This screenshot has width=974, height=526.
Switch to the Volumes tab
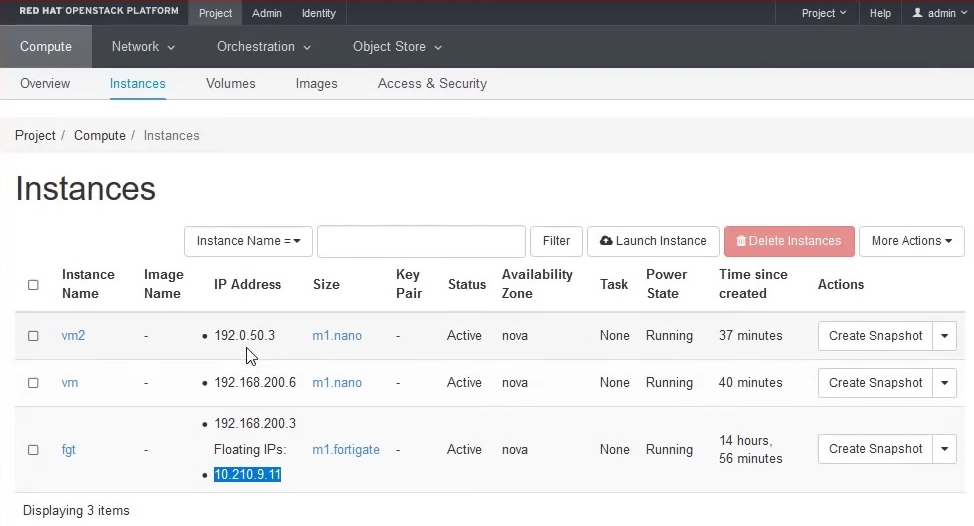231,84
